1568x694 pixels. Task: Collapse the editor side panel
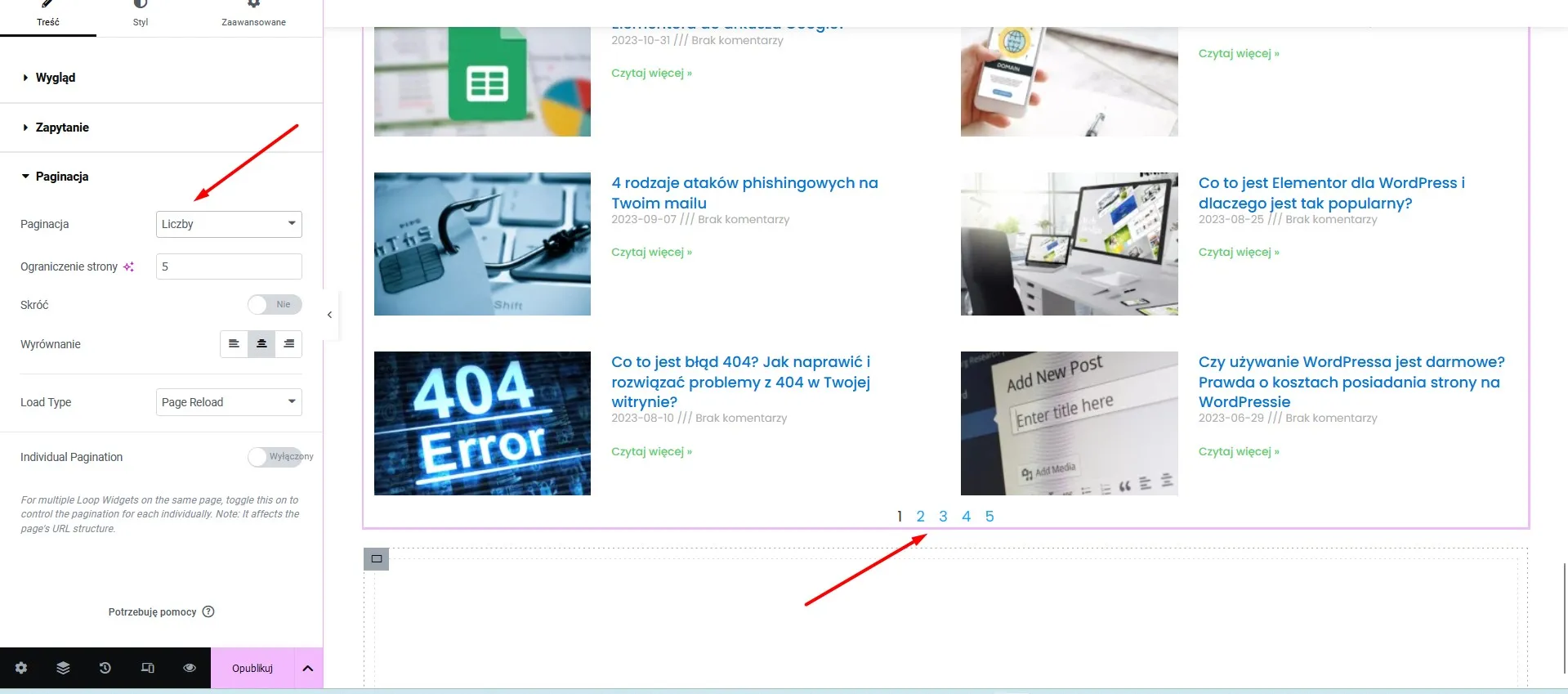pyautogui.click(x=329, y=315)
